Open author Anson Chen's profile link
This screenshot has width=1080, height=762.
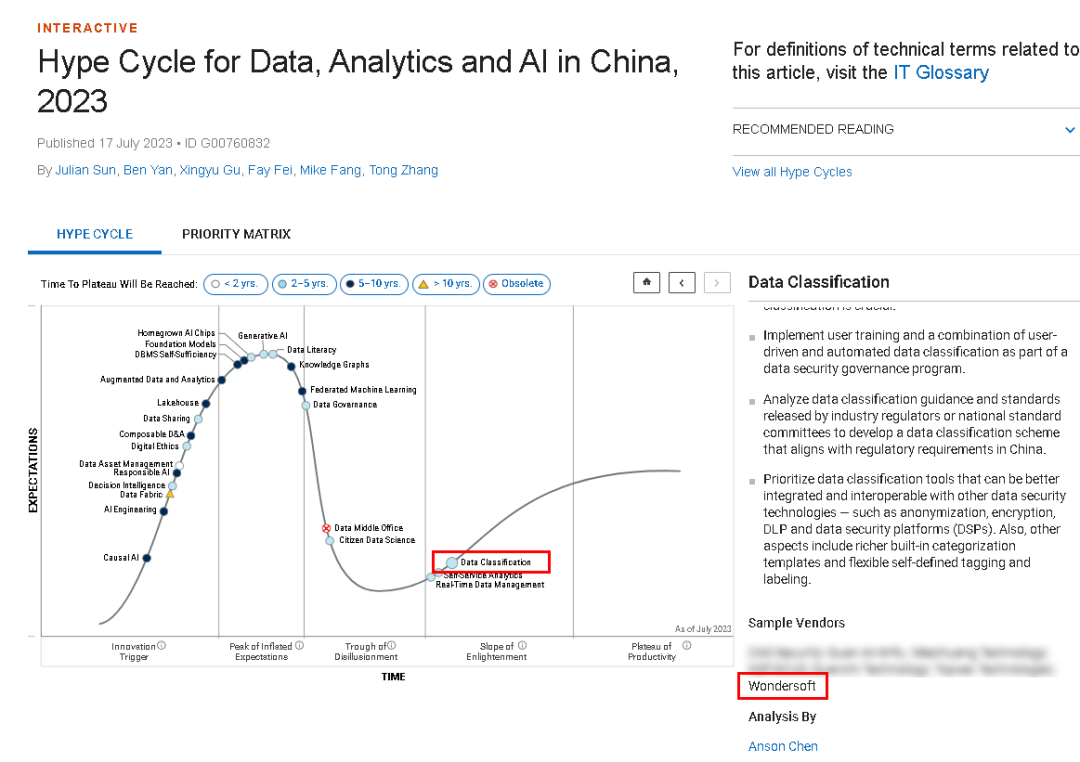pos(783,746)
